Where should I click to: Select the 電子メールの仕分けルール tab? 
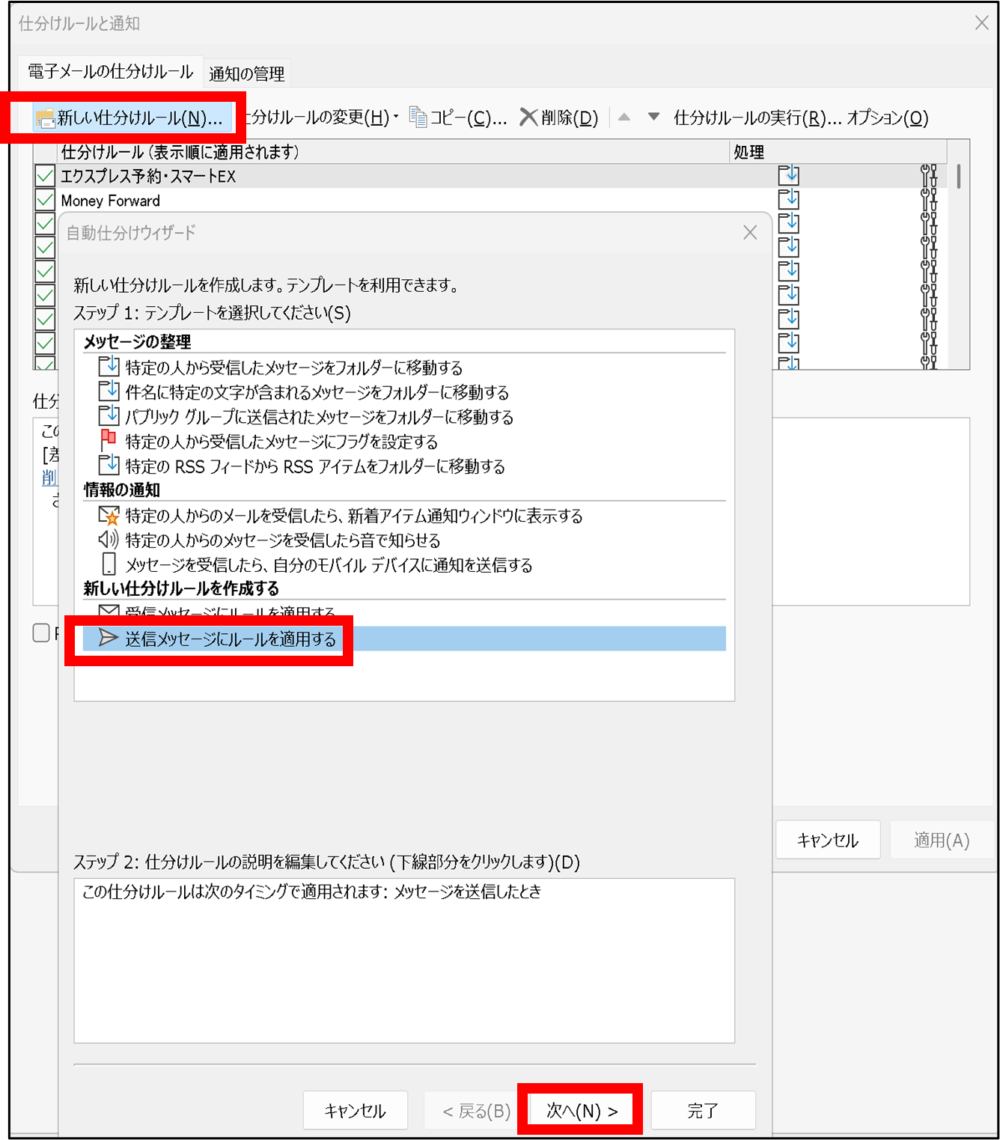point(110,72)
